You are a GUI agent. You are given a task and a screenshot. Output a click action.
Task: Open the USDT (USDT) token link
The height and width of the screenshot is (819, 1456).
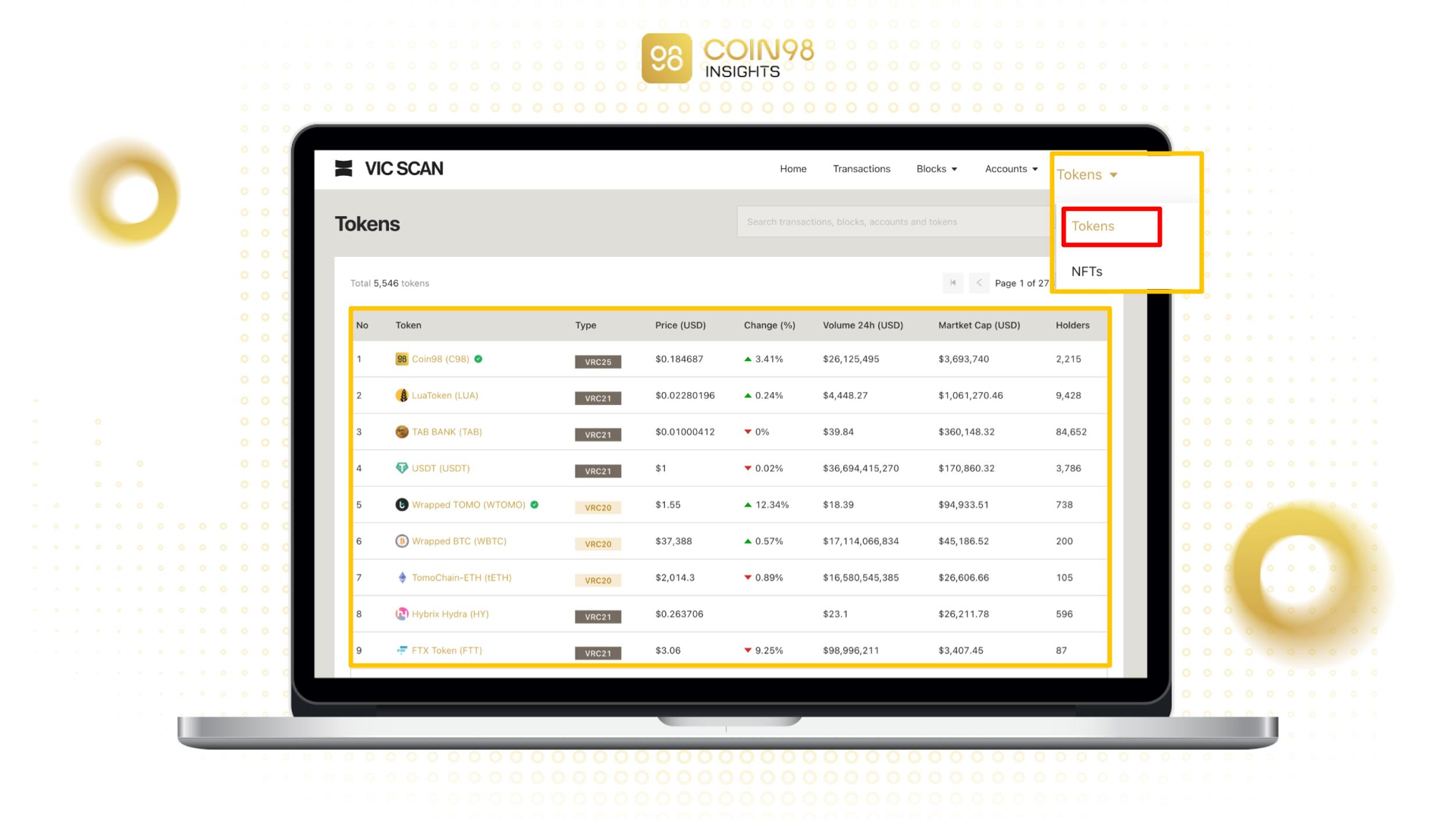tap(441, 469)
